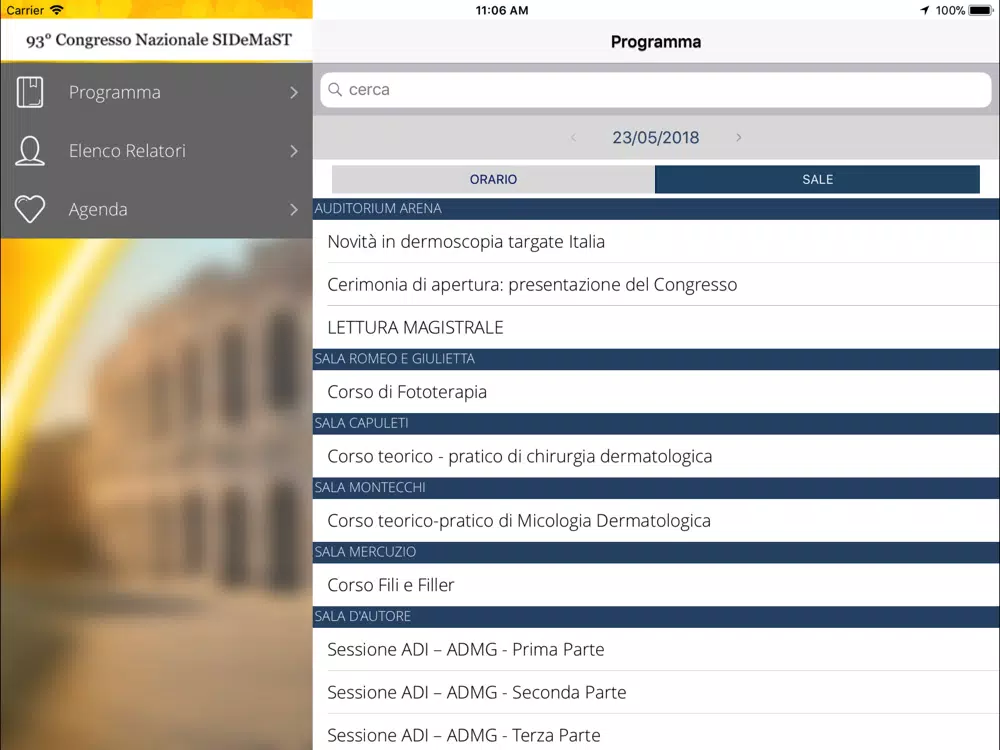Tap the AUDITORIUM ARENA section header
This screenshot has height=750, width=1000.
coord(656,209)
